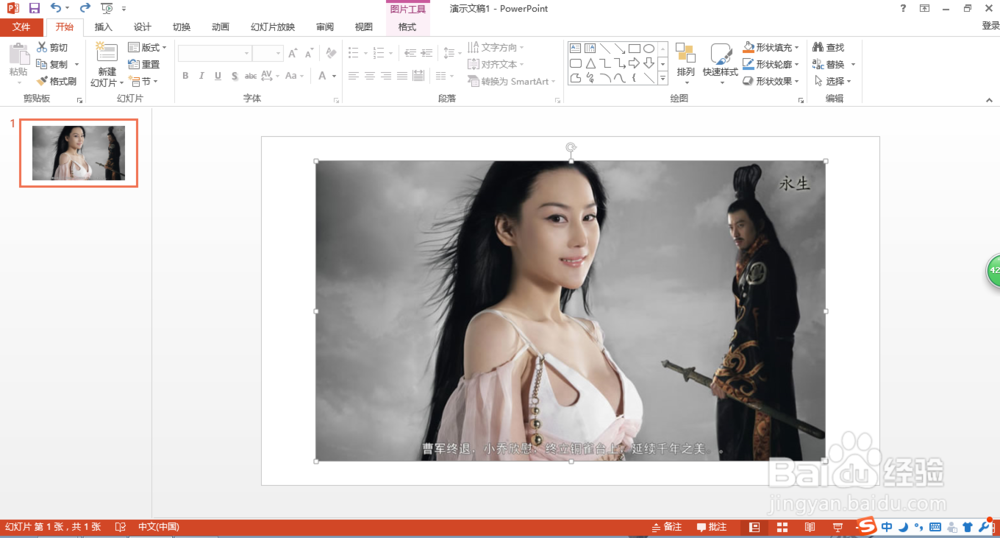Click Convert to SmartArt button
The image size is (1000, 538).
click(x=511, y=81)
